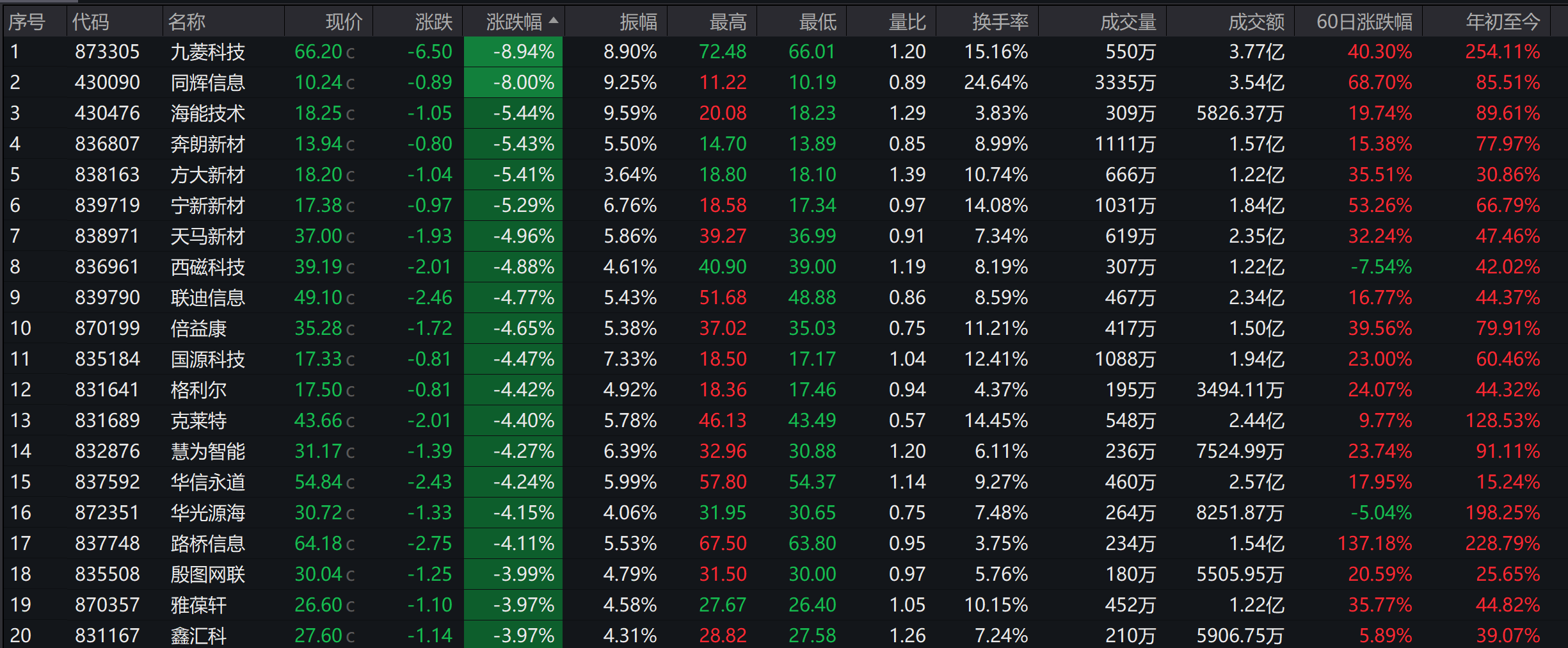Select stock 倍益康
Viewport: 1568px width, 648px height.
(198, 328)
